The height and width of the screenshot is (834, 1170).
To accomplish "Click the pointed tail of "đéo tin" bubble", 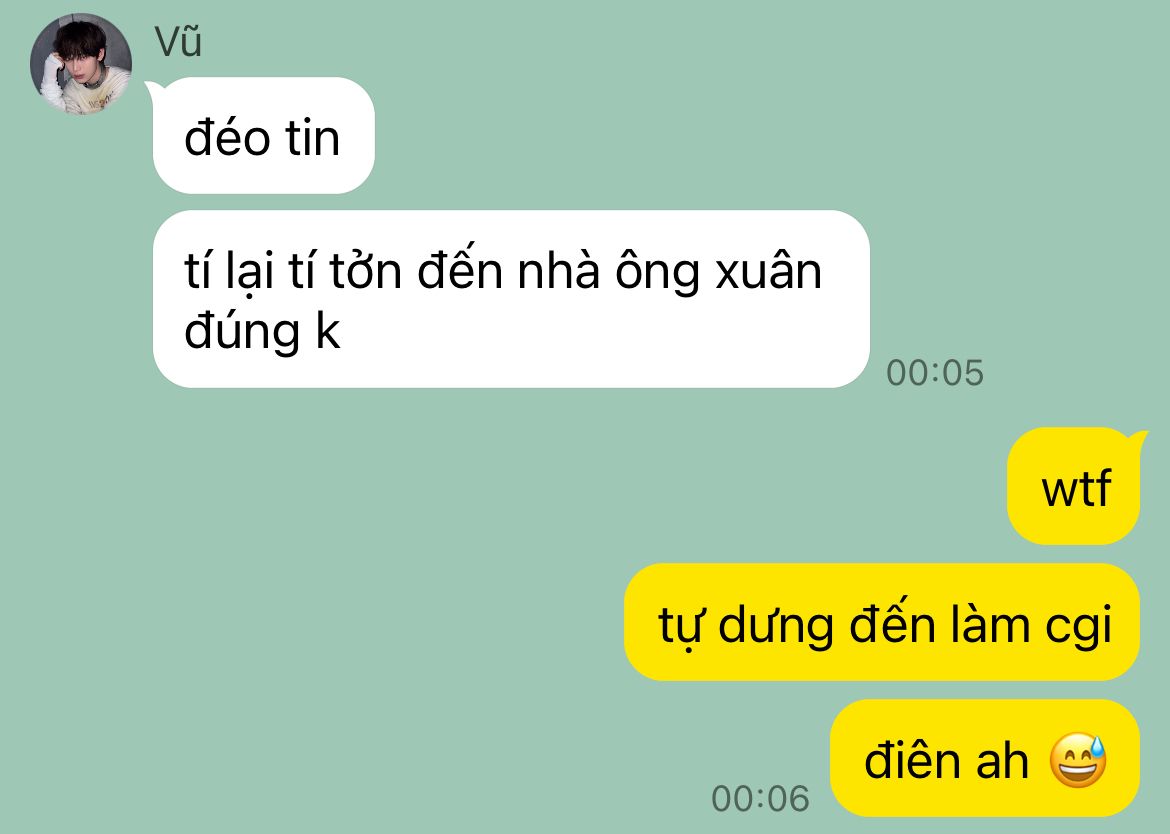I will (x=151, y=88).
